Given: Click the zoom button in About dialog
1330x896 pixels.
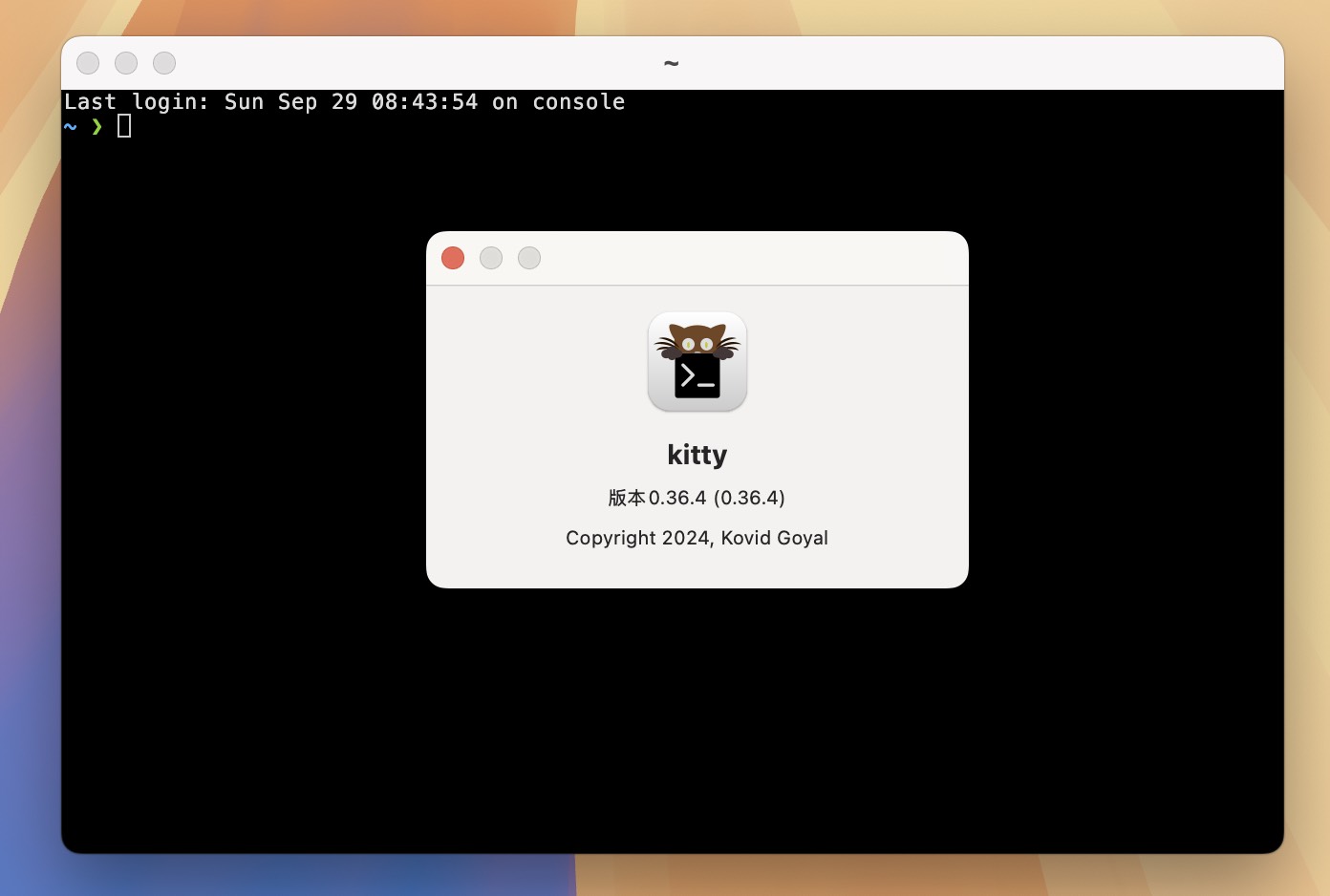Looking at the screenshot, I should click(x=529, y=258).
